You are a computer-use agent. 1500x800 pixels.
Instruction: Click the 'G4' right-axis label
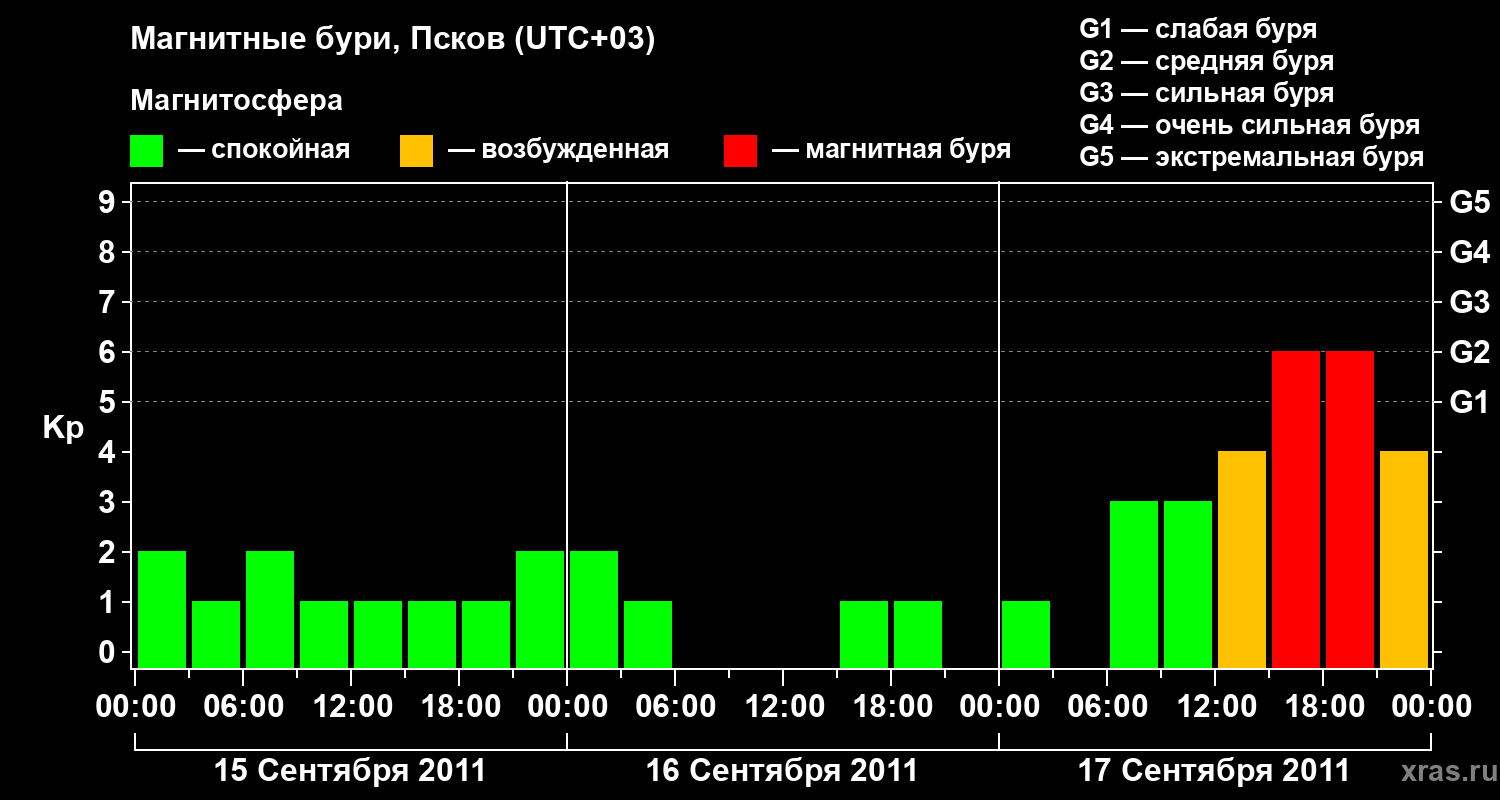pos(1469,252)
